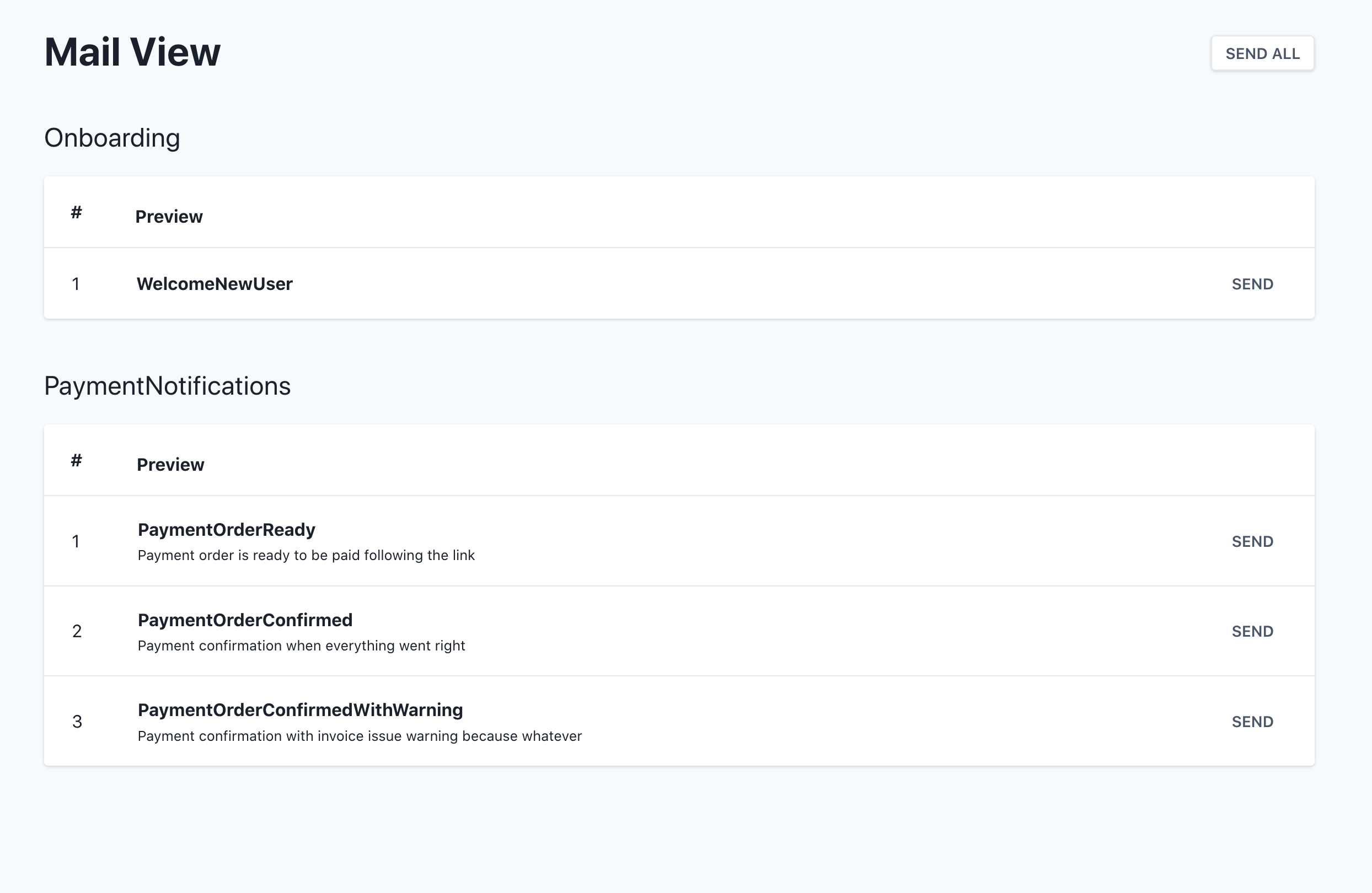Viewport: 1372px width, 893px height.
Task: Send the WelcomeNewUser email
Action: (x=1252, y=283)
